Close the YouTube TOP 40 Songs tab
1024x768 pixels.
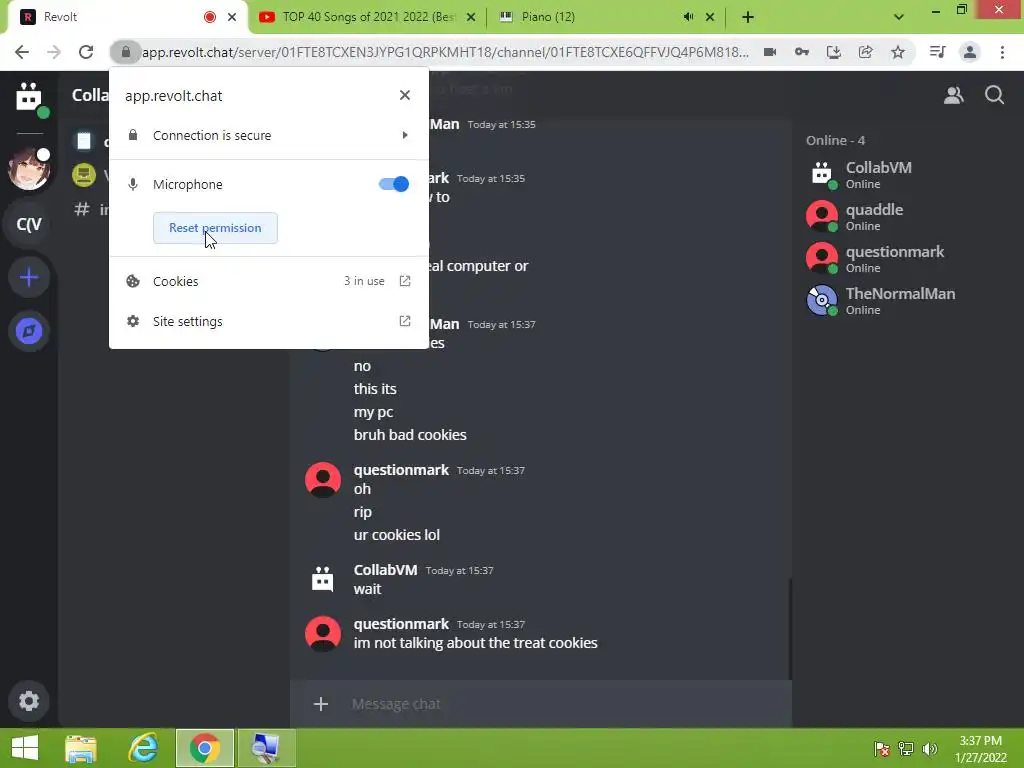coord(471,17)
